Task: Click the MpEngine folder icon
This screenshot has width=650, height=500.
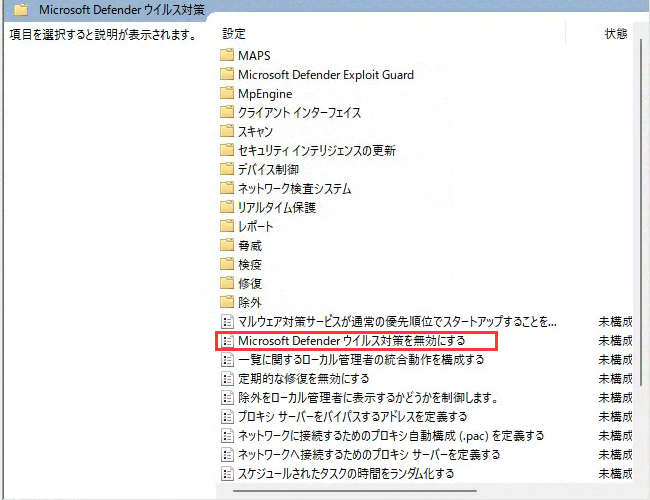Action: 227,93
